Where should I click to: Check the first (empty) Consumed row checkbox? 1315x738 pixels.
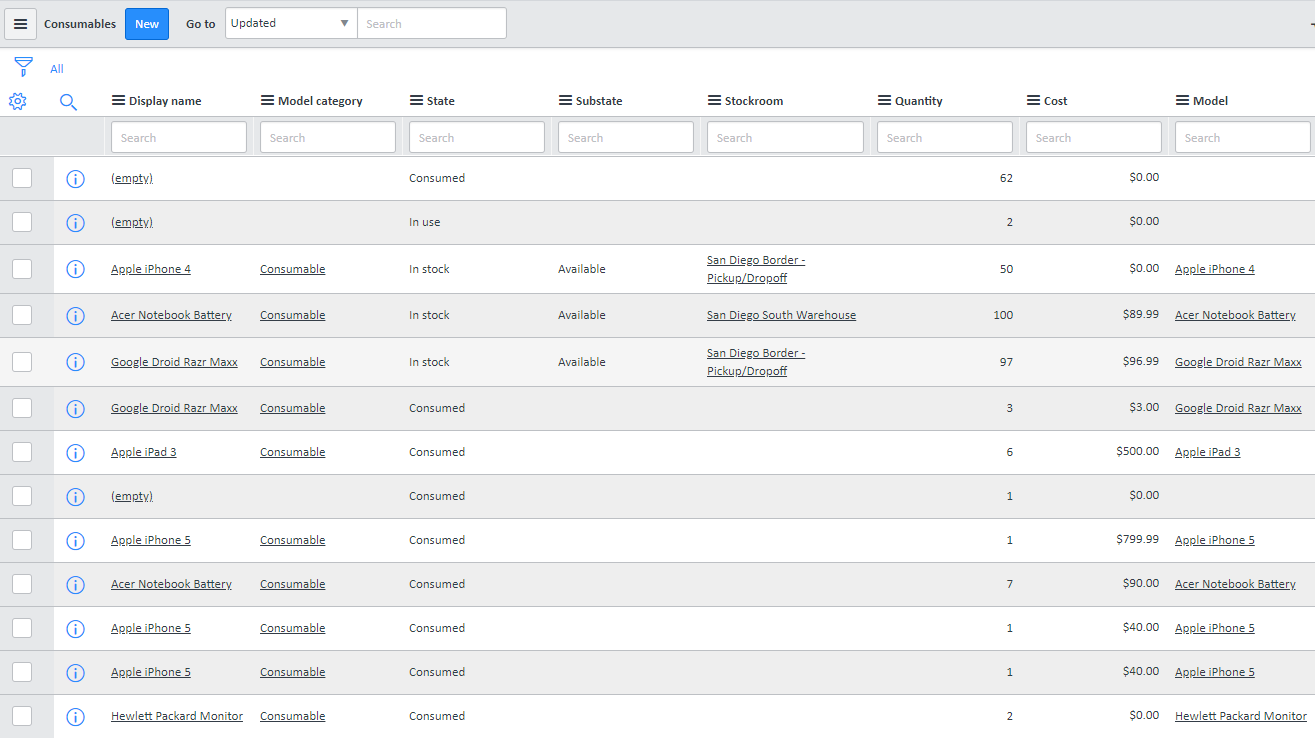[x=21, y=178]
